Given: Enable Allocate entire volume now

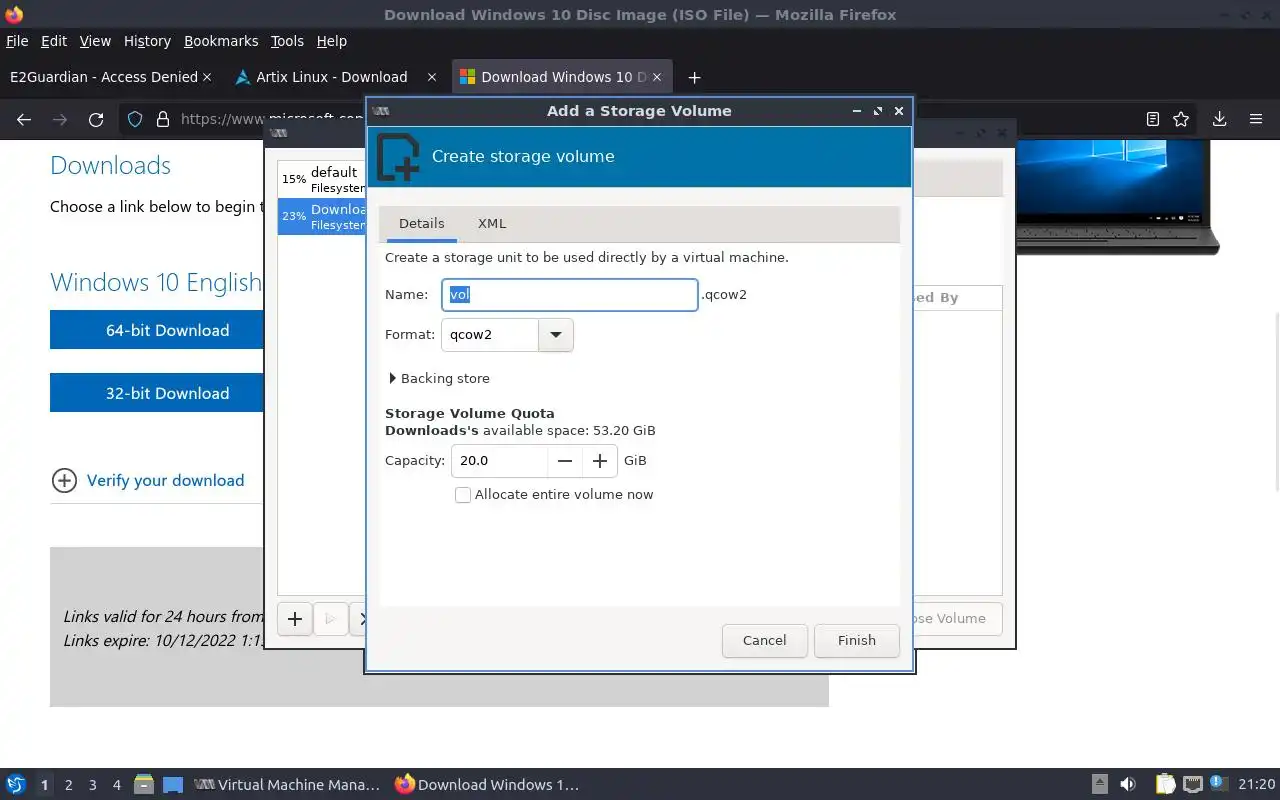Looking at the screenshot, I should [x=463, y=495].
